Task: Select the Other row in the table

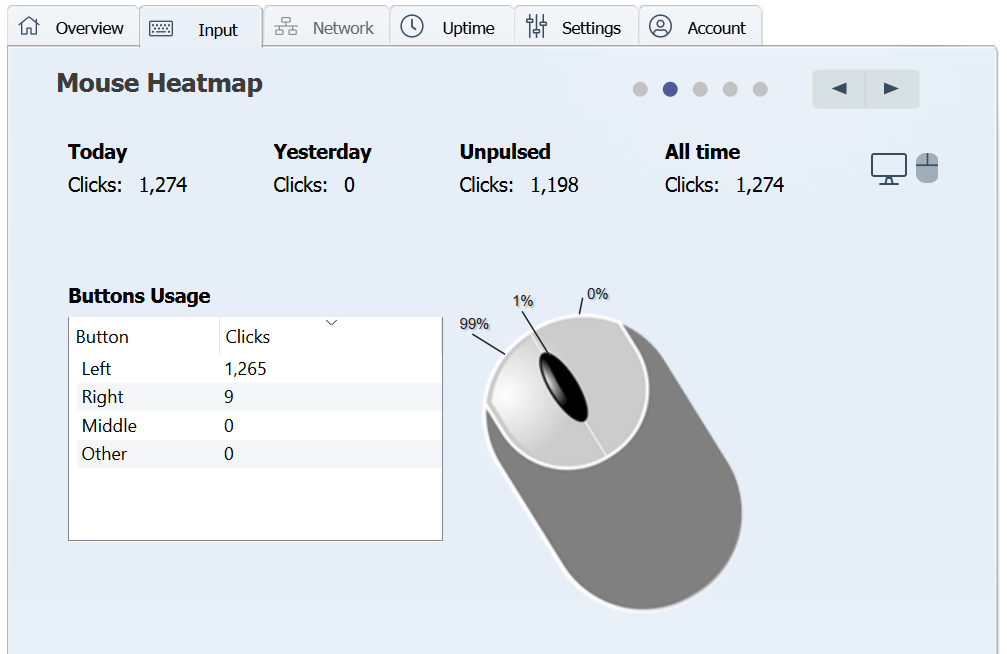Action: pyautogui.click(x=259, y=454)
